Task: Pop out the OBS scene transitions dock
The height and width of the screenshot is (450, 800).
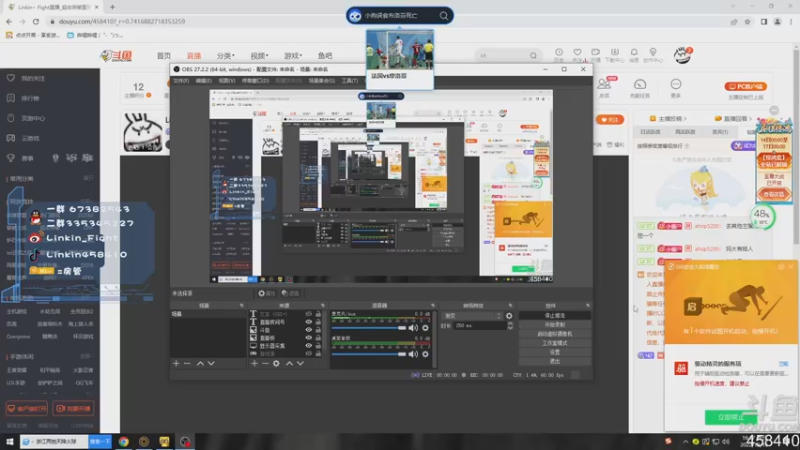Action: click(510, 305)
